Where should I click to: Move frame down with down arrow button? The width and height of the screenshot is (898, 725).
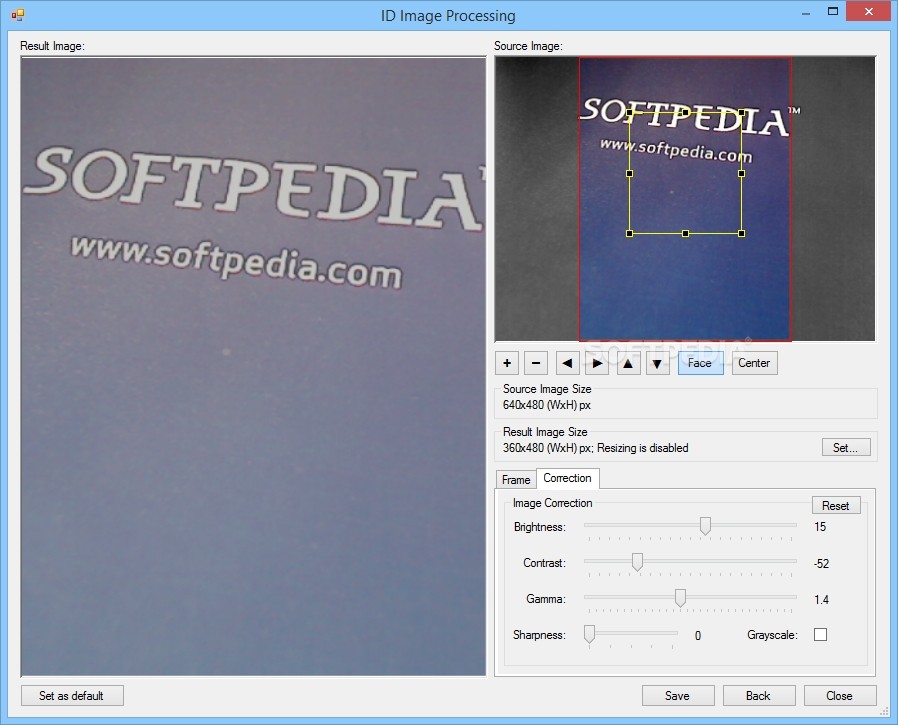tap(657, 363)
